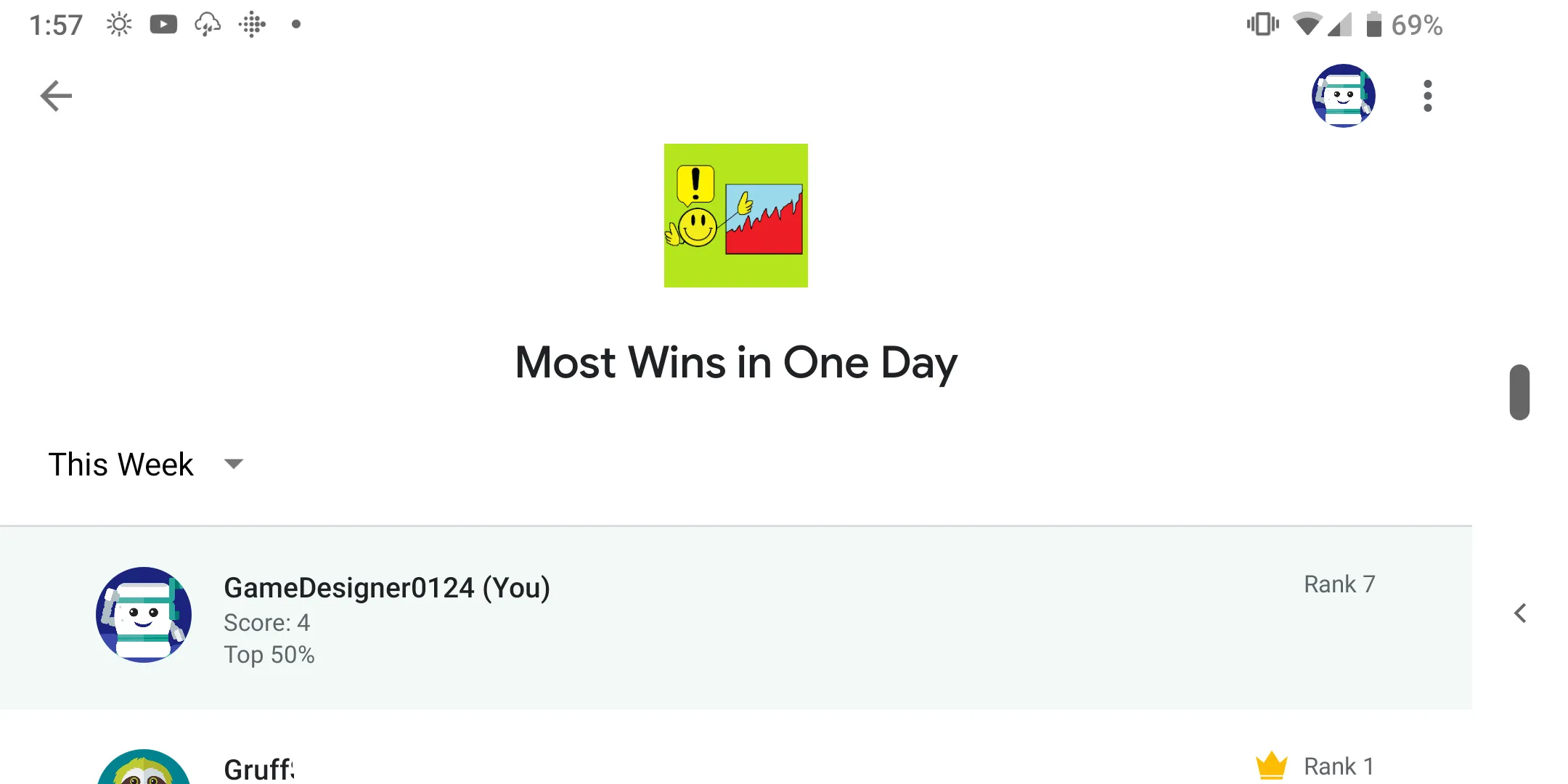Drag the right-side scrollbar handle
This screenshot has height=784, width=1568.
click(1519, 391)
